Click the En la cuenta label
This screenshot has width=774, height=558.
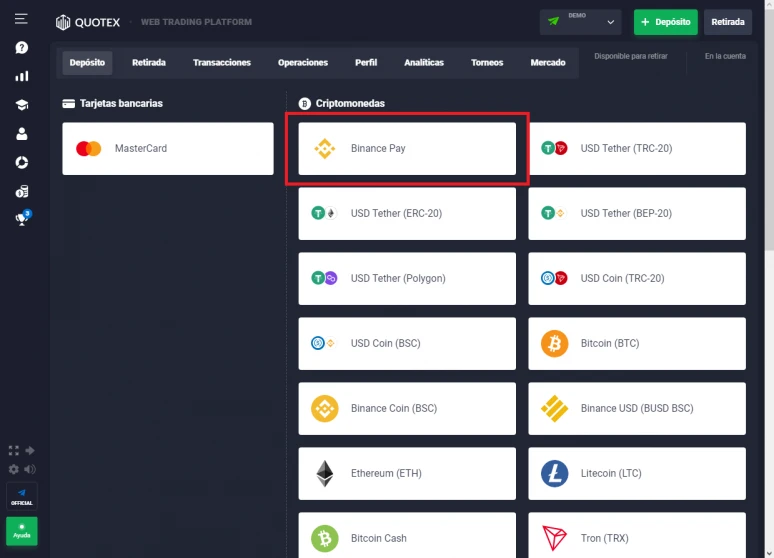[x=725, y=56]
